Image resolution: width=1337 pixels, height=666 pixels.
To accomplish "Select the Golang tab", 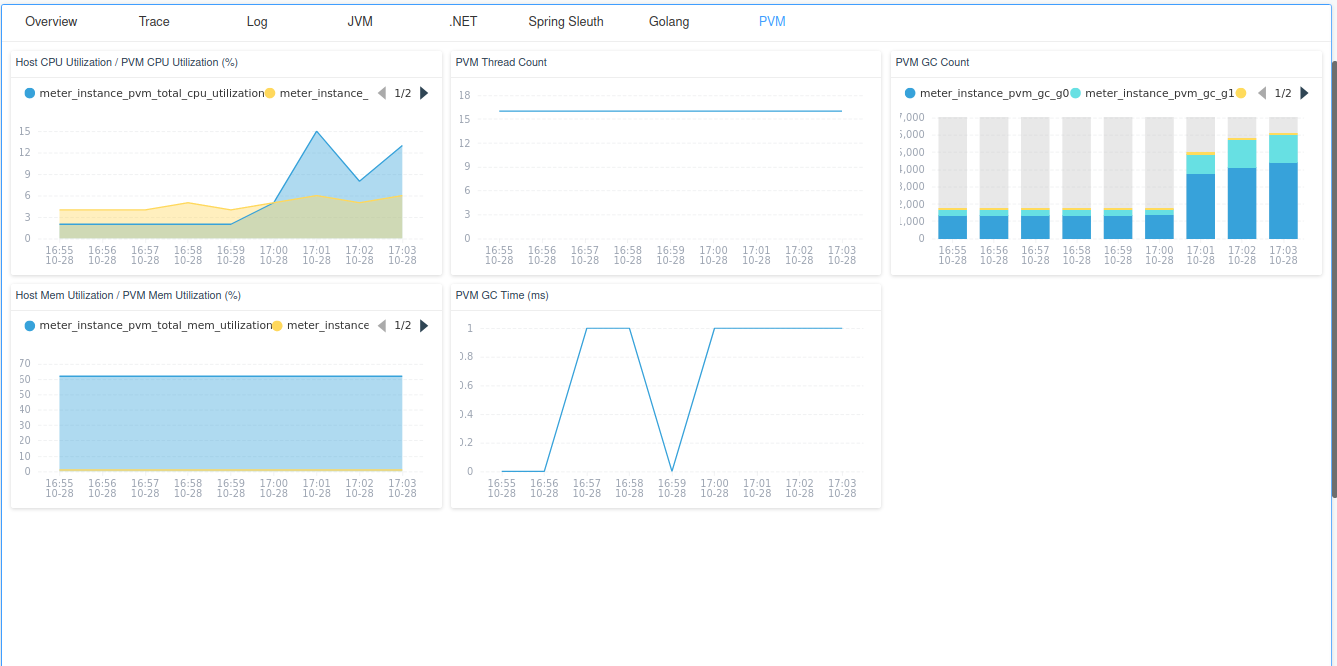I will (669, 21).
